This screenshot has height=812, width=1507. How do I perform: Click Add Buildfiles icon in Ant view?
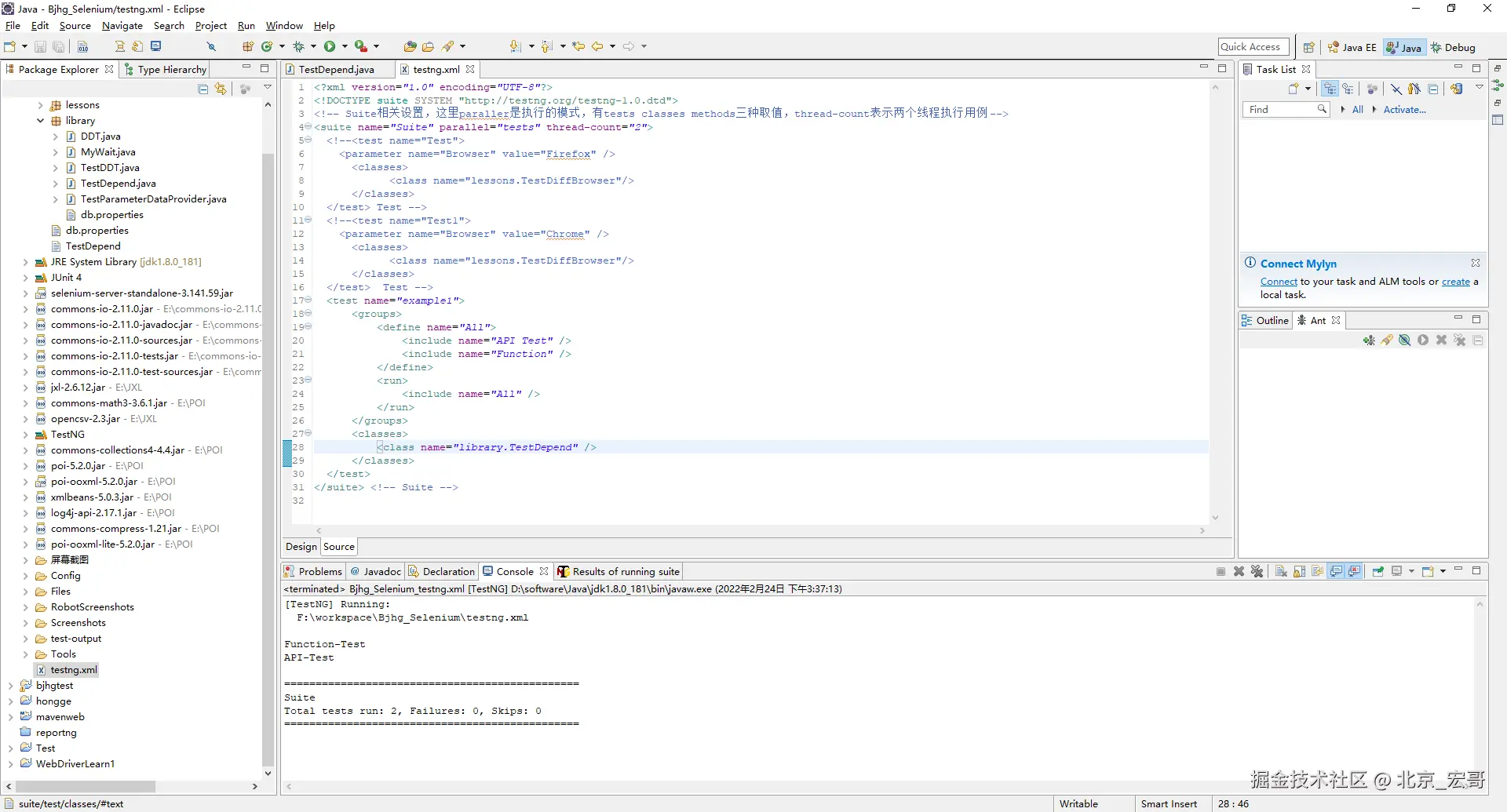(x=1369, y=340)
